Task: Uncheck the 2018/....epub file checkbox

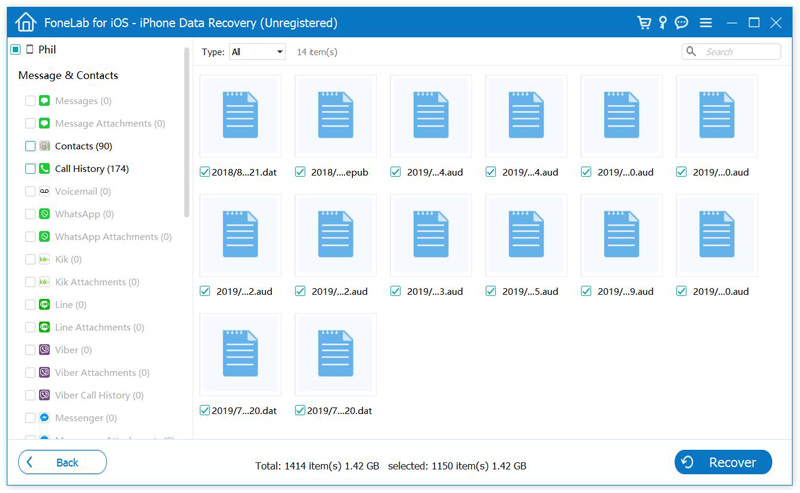Action: pos(300,172)
